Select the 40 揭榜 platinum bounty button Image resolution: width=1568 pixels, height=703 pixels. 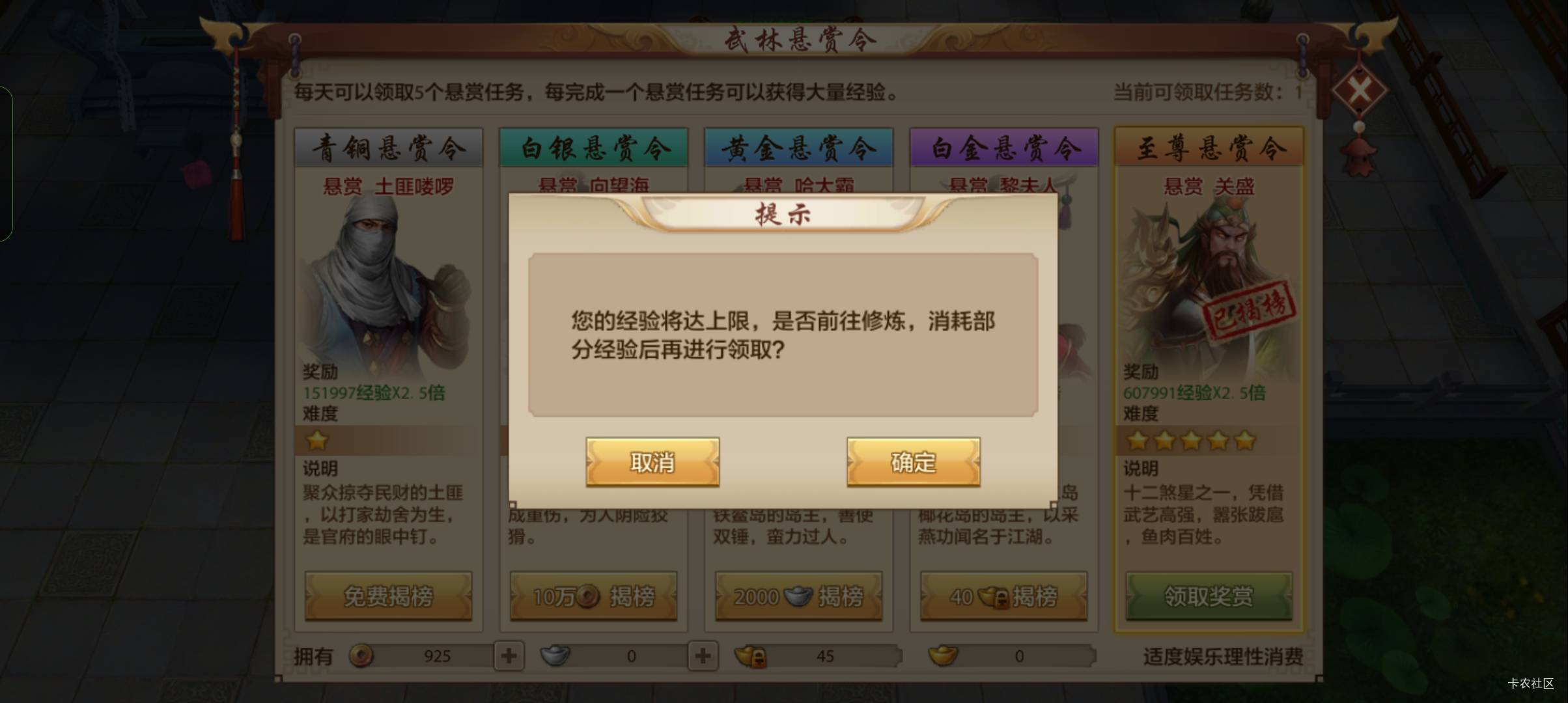pos(1003,596)
